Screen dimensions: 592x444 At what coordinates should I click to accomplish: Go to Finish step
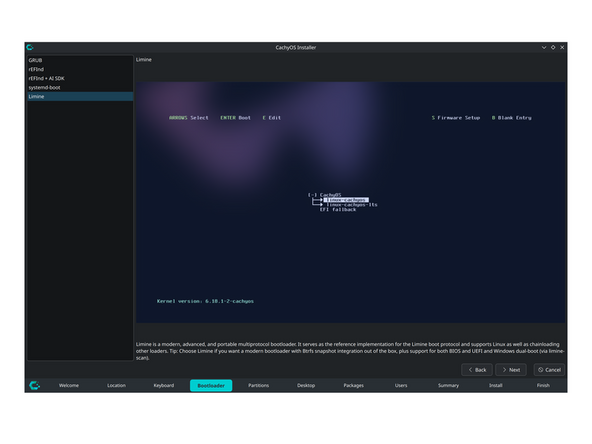coord(543,385)
